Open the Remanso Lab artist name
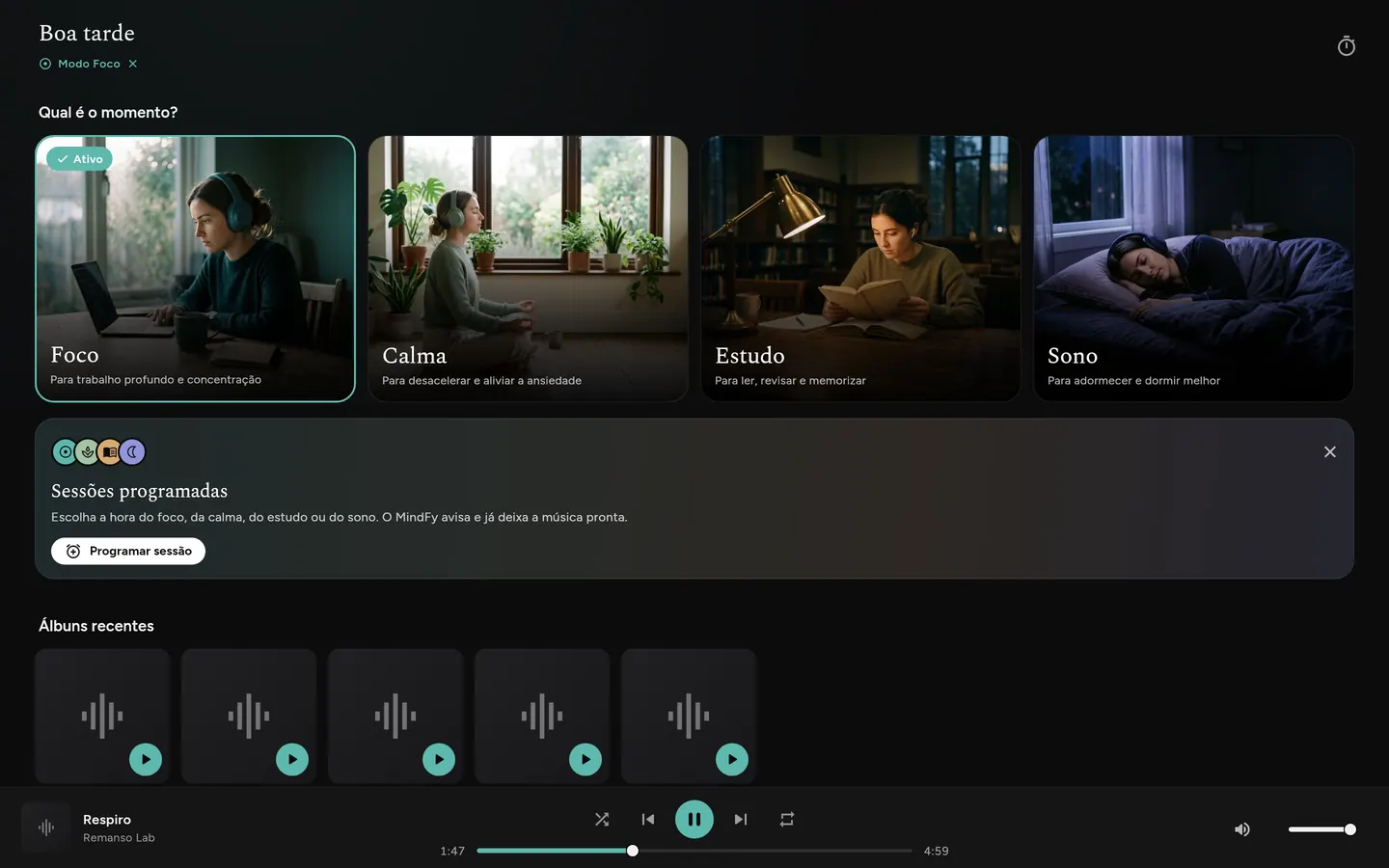The image size is (1389, 868). (119, 838)
